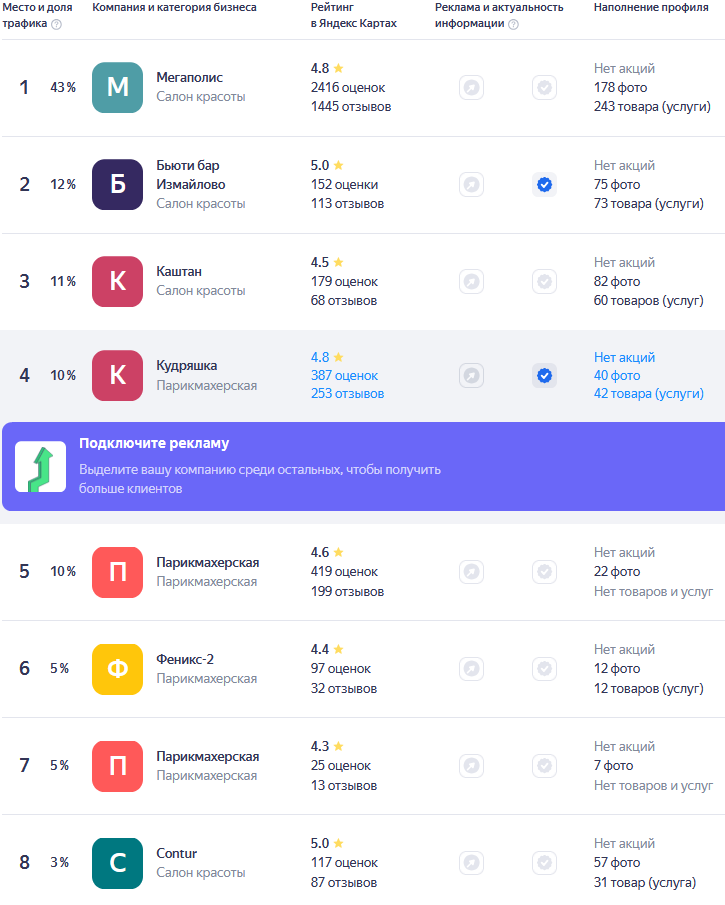Click the Каштан company avatar icon
725x905 pixels.
tap(117, 281)
